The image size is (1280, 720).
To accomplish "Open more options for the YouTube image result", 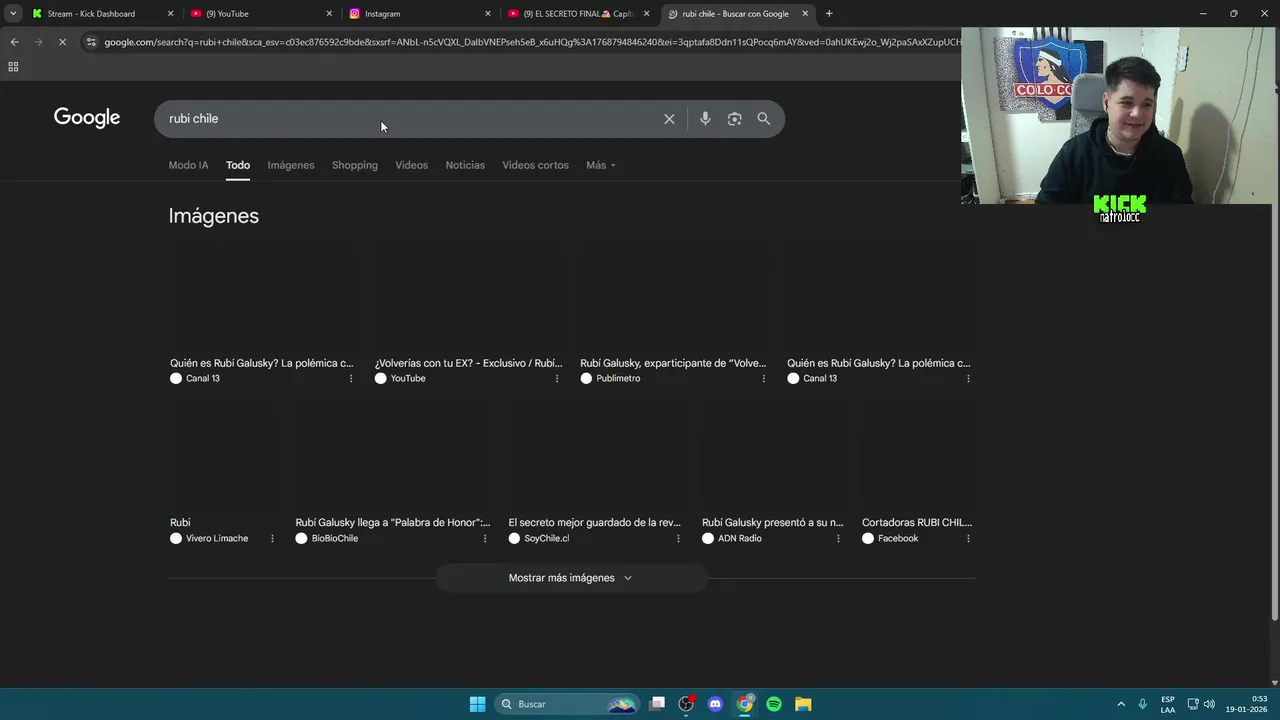I will click(557, 379).
